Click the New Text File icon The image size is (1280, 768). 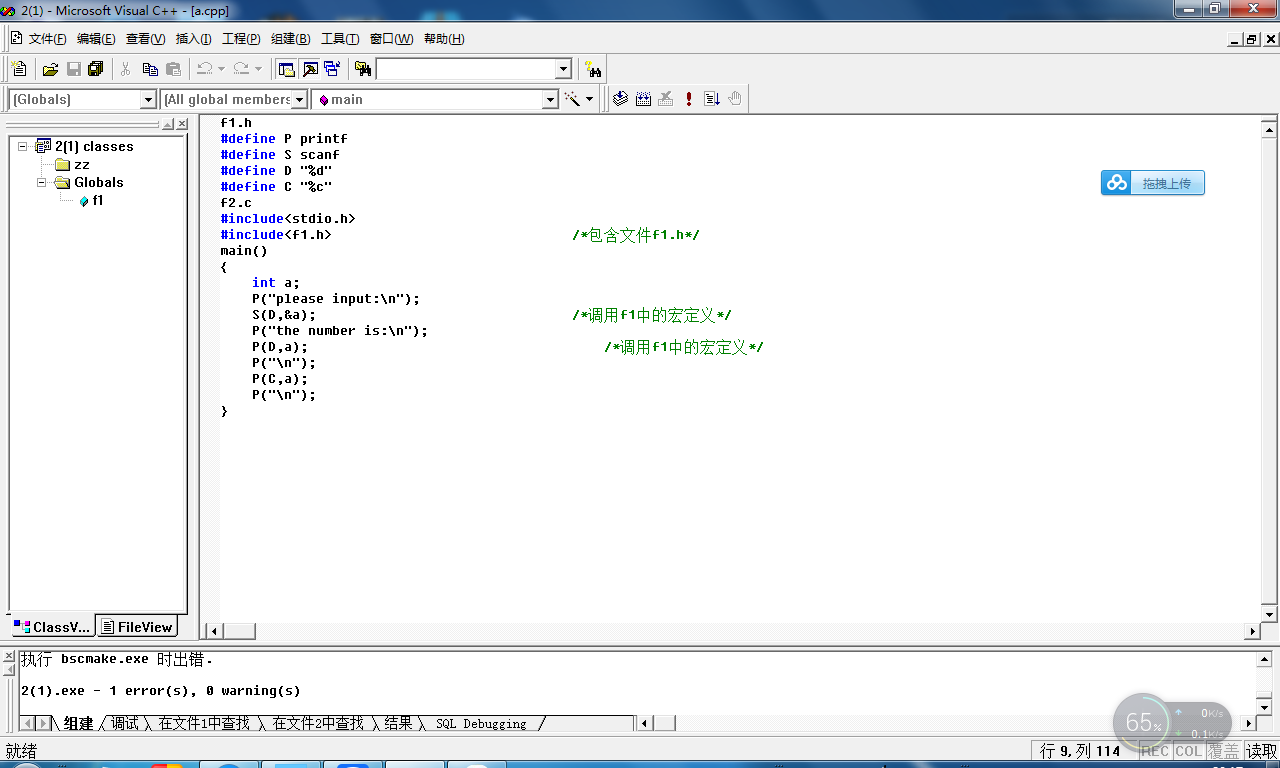pyautogui.click(x=19, y=69)
